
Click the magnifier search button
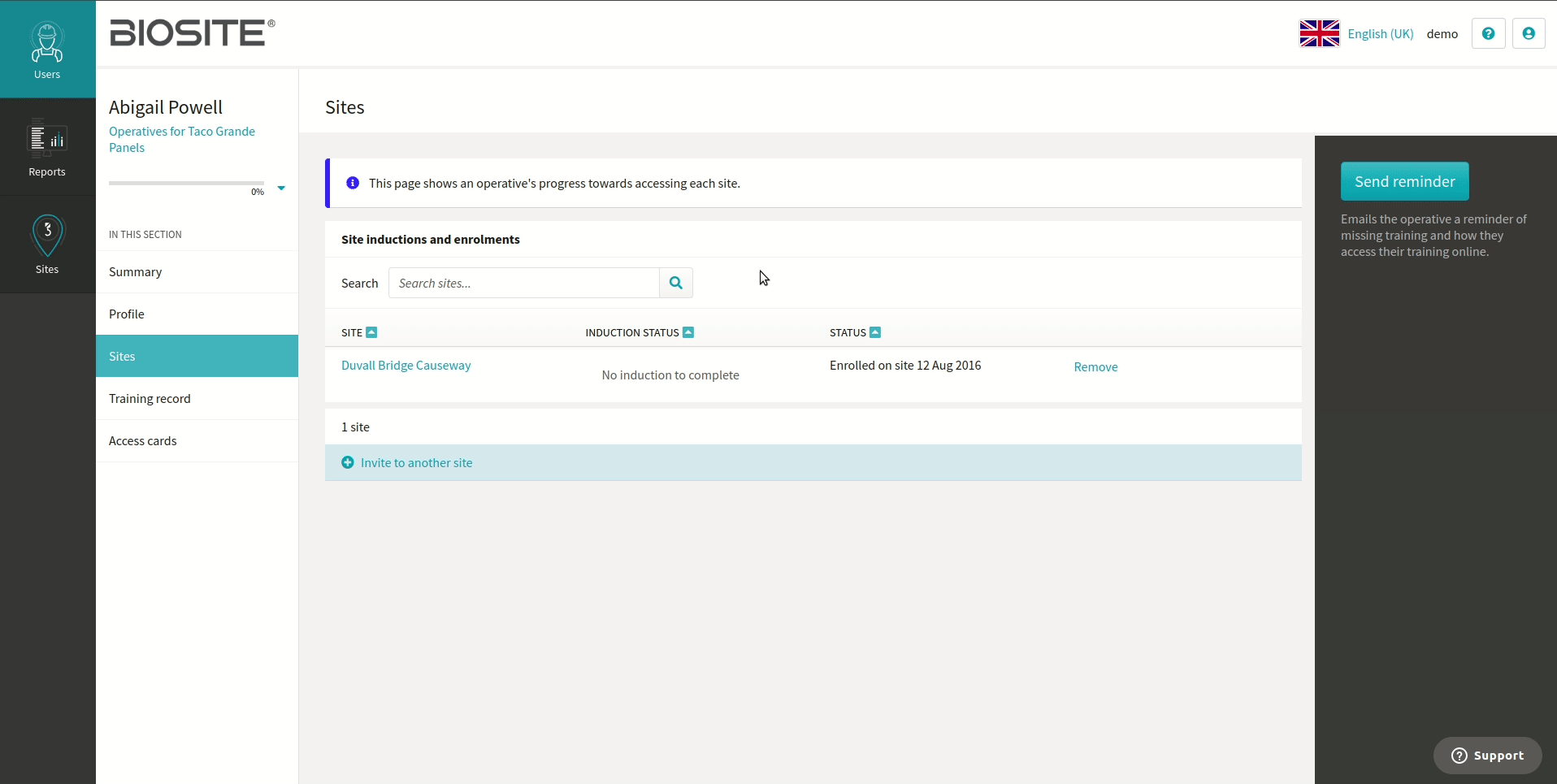675,283
